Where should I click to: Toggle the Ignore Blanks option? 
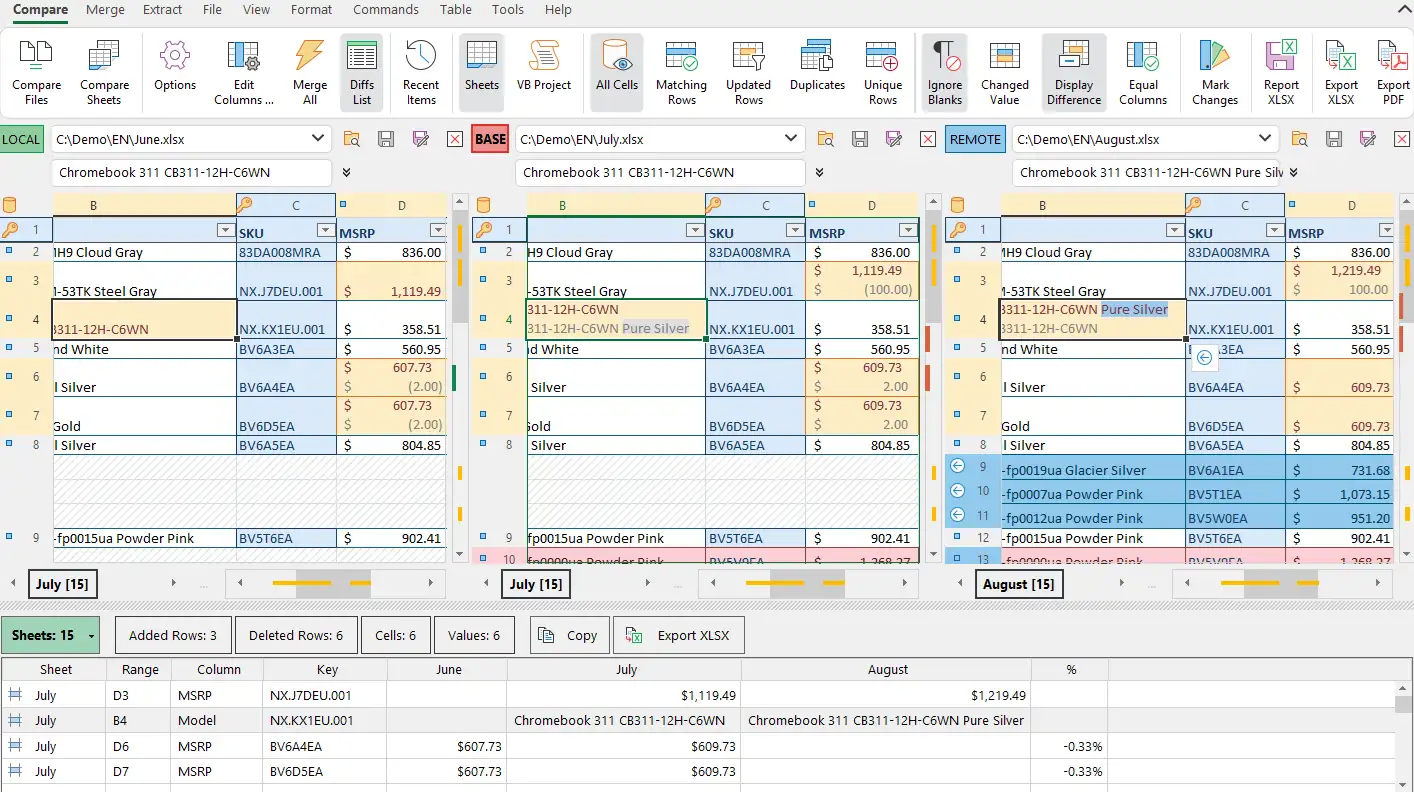click(x=944, y=72)
